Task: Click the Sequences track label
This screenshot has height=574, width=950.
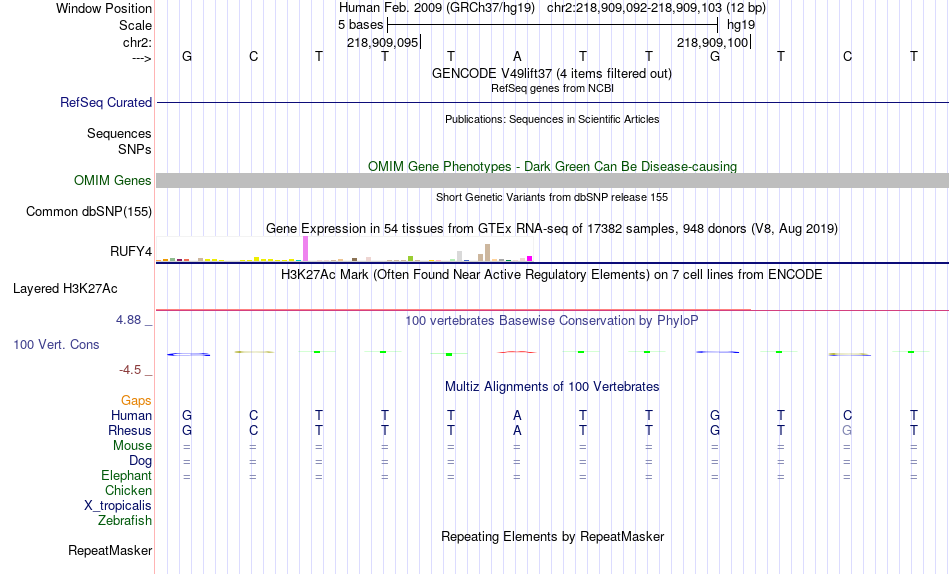Action: 119,133
